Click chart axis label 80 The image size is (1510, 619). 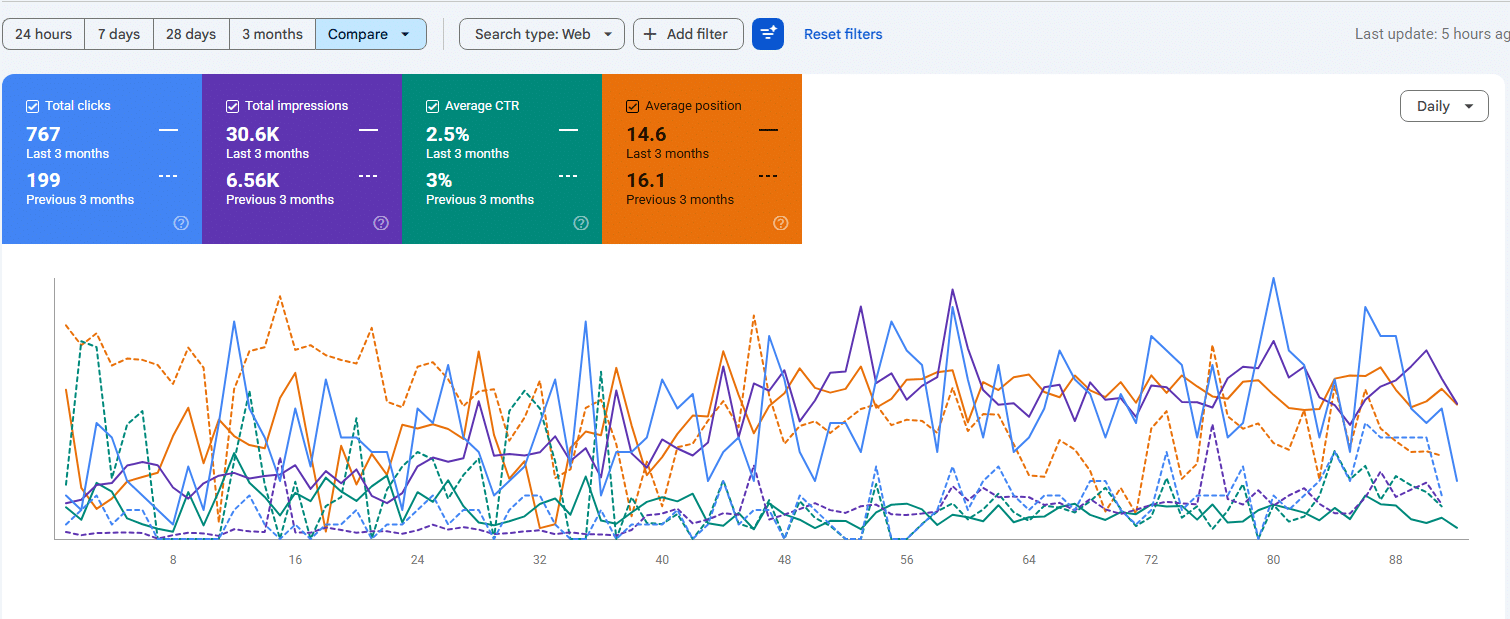point(1273,560)
